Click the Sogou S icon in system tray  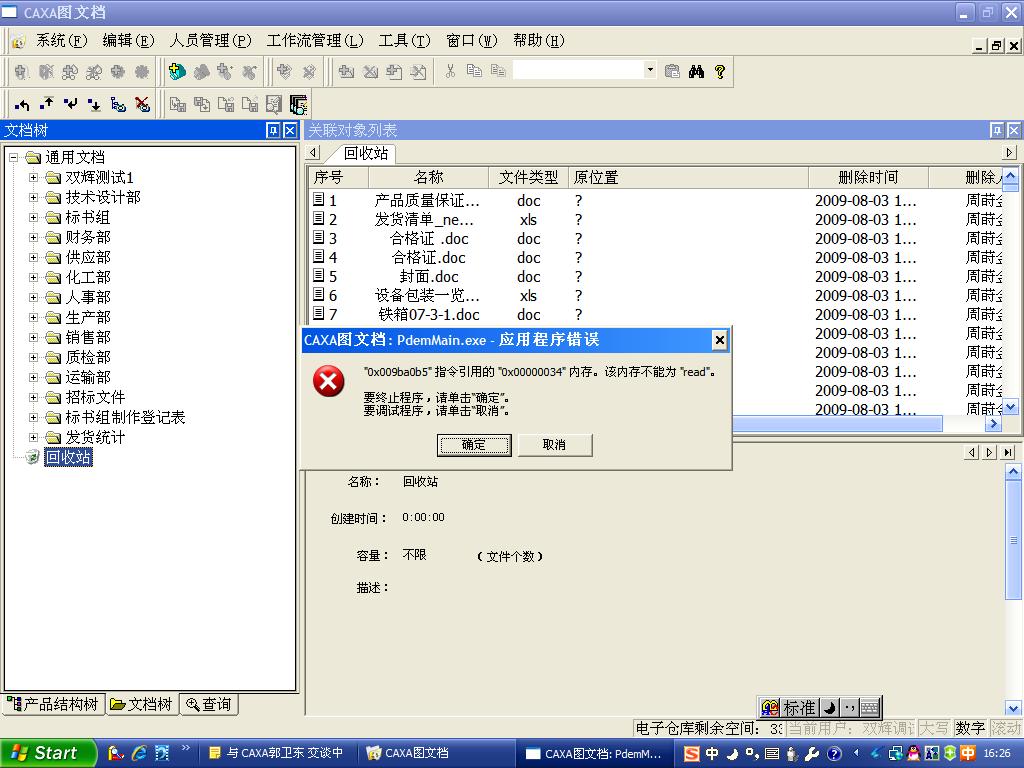coord(692,754)
